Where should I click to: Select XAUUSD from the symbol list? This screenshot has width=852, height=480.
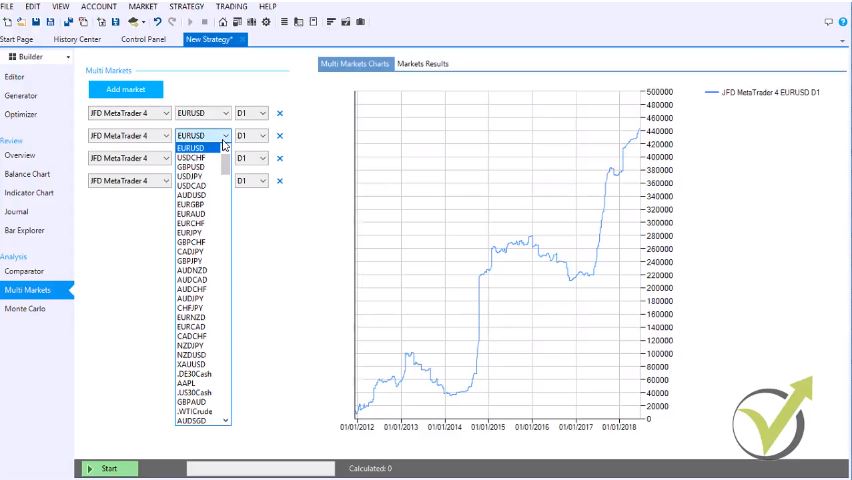(191, 364)
